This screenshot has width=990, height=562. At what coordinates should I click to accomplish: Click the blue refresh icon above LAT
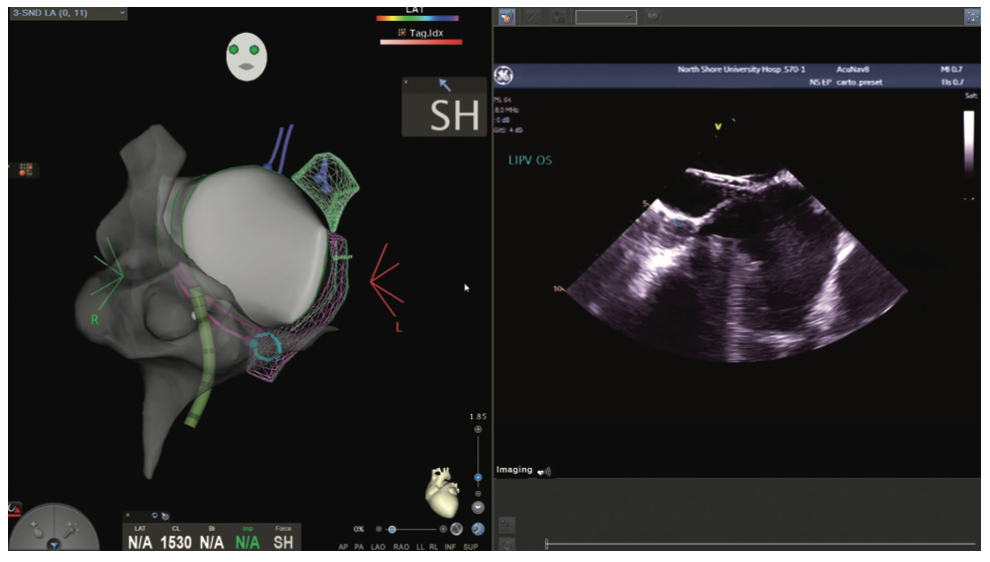click(155, 516)
